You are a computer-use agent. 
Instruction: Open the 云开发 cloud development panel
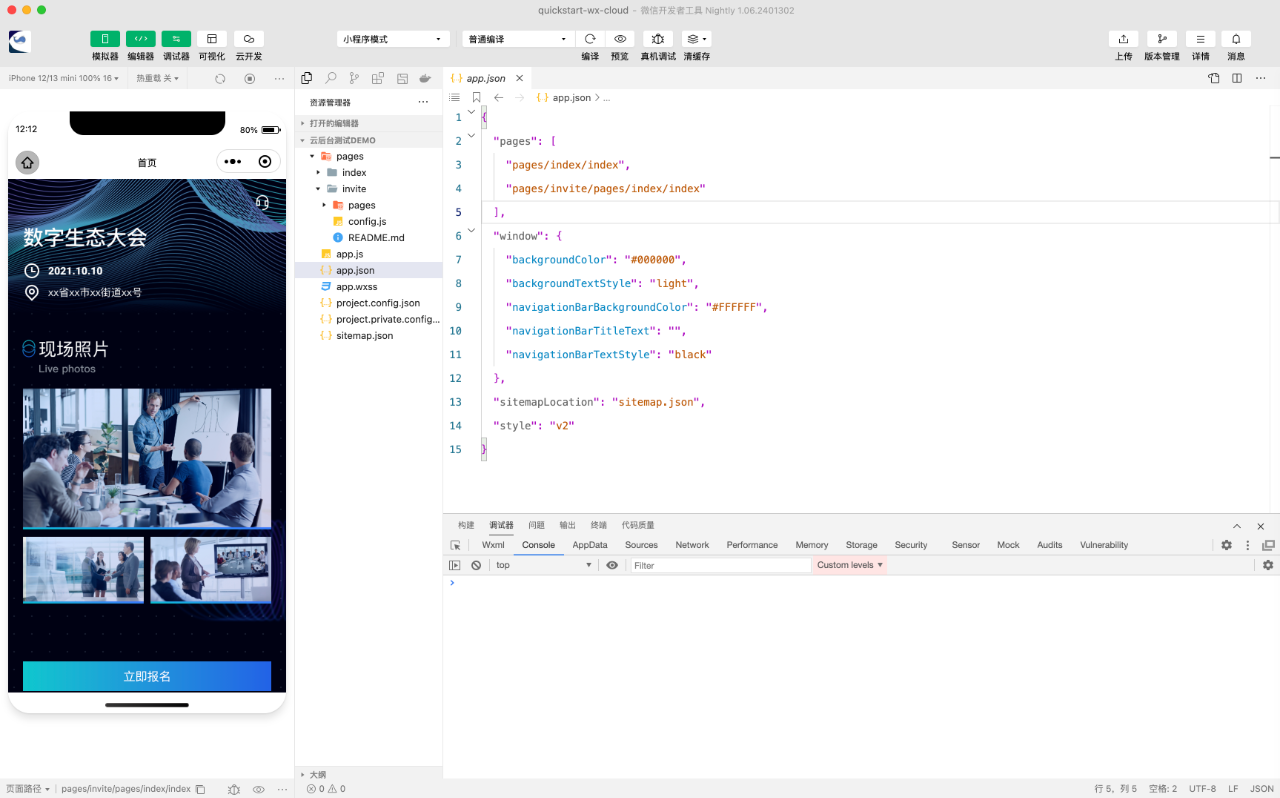[x=249, y=39]
